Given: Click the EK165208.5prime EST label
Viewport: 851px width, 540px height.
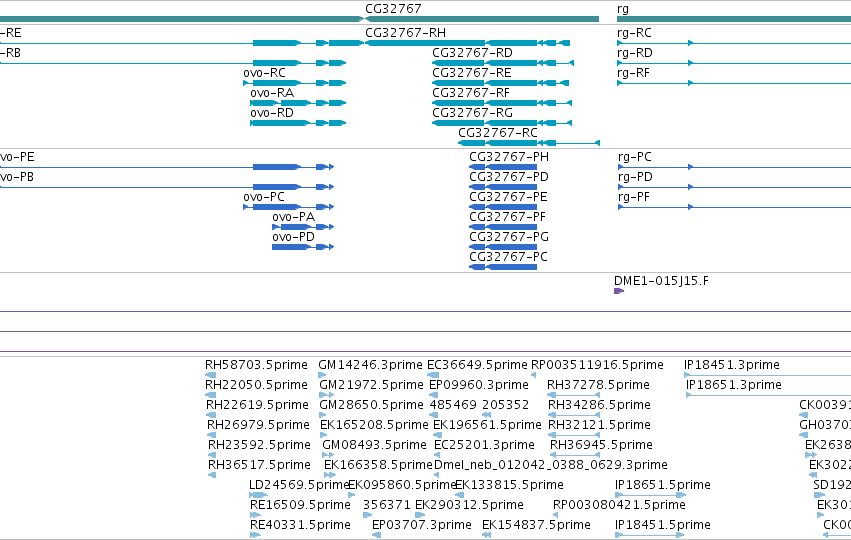Looking at the screenshot, I should point(374,425).
